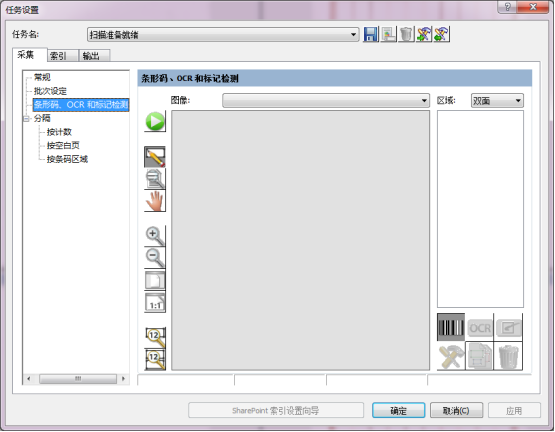Screen dimensions: 555x432
Task: Switch to the 输出 tab
Action: 95,56
